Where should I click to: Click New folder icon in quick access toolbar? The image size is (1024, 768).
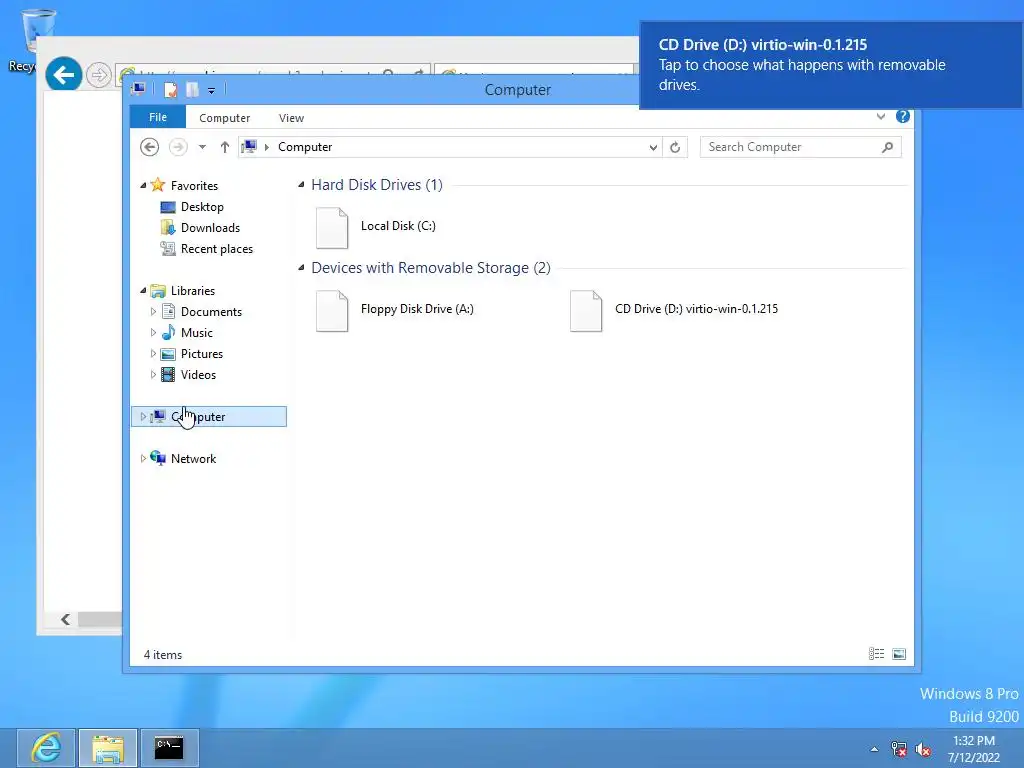[x=192, y=90]
